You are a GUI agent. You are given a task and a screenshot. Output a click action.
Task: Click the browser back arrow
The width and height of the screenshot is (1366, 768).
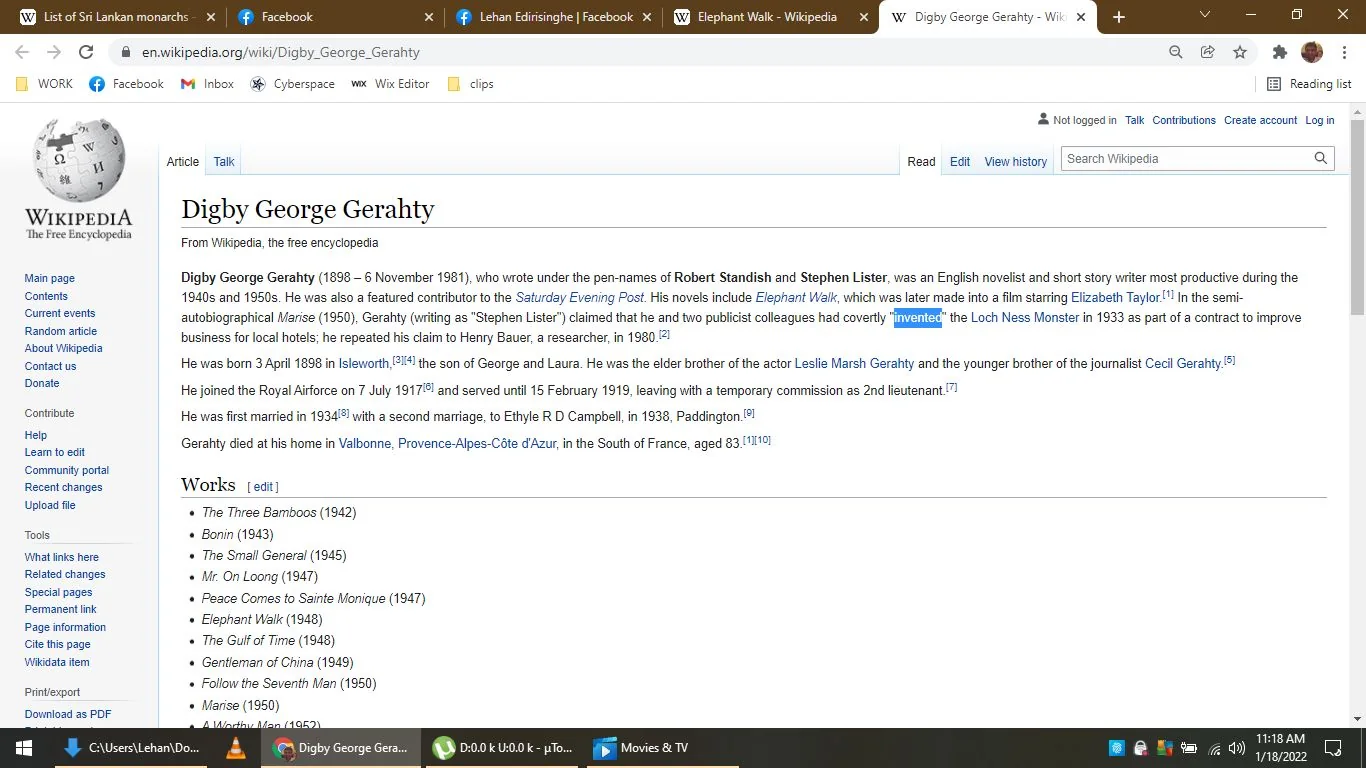[22, 52]
